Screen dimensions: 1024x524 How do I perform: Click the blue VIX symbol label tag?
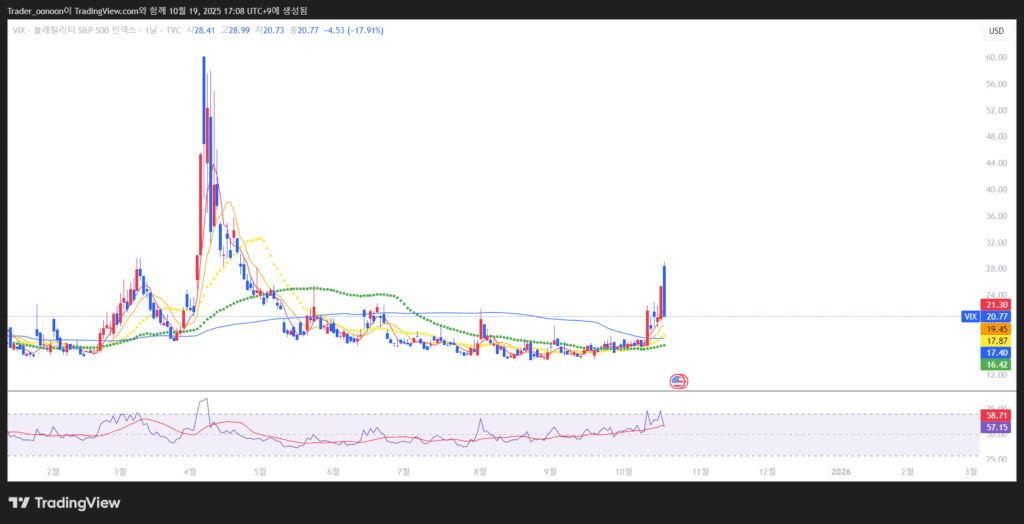(x=969, y=316)
